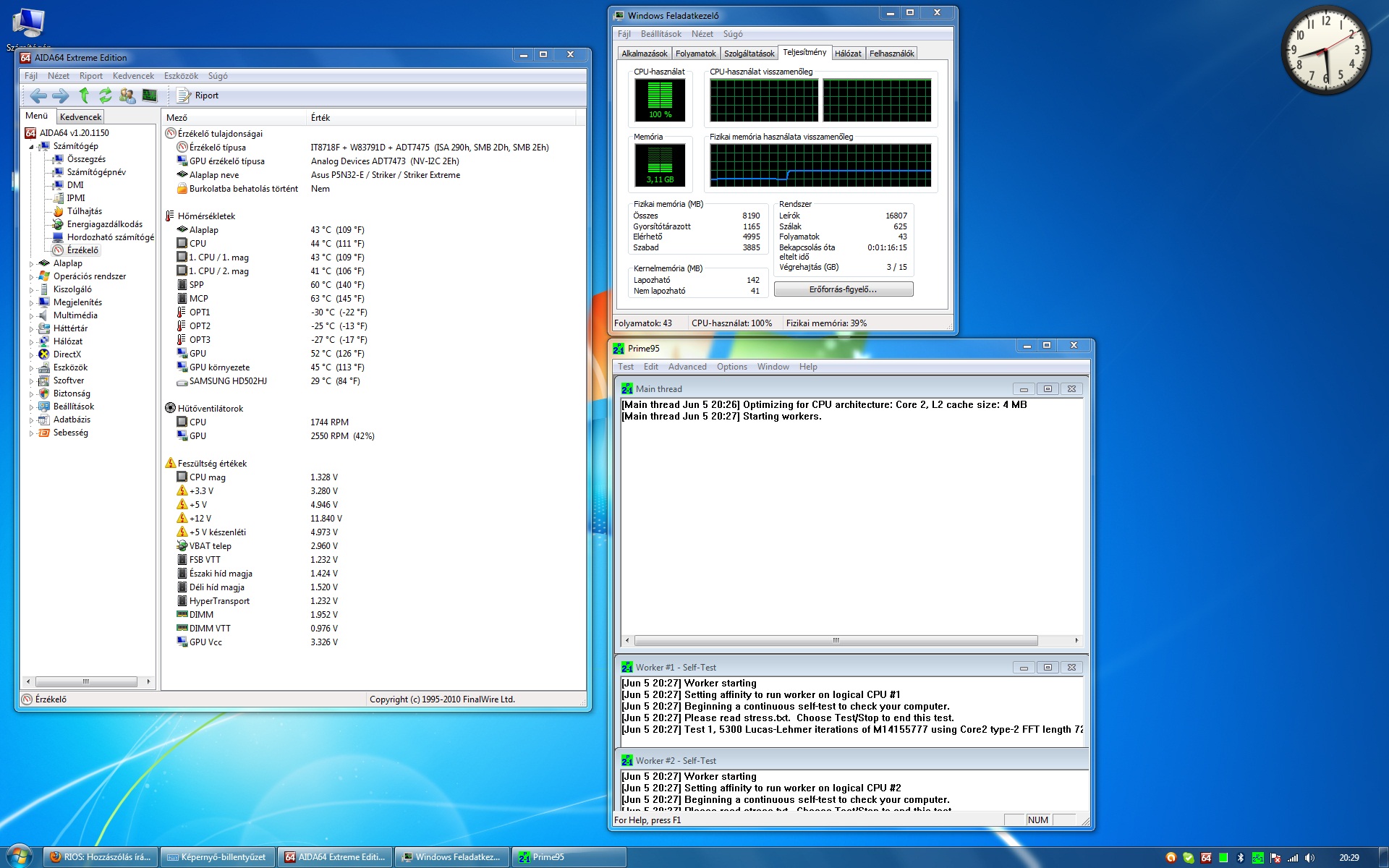This screenshot has width=1389, height=868.
Task: Click the Riport toolbar button in AIDA64
Action: 197,95
